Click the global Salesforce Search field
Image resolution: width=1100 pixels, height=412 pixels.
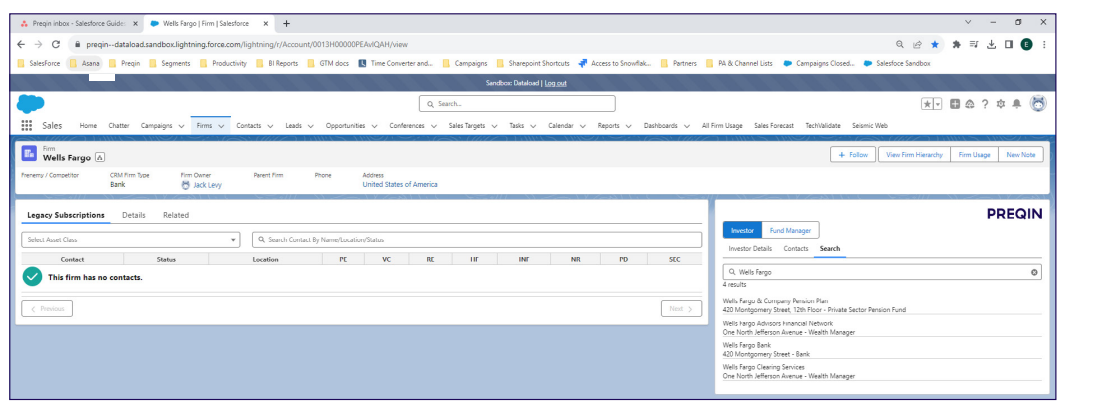517,104
